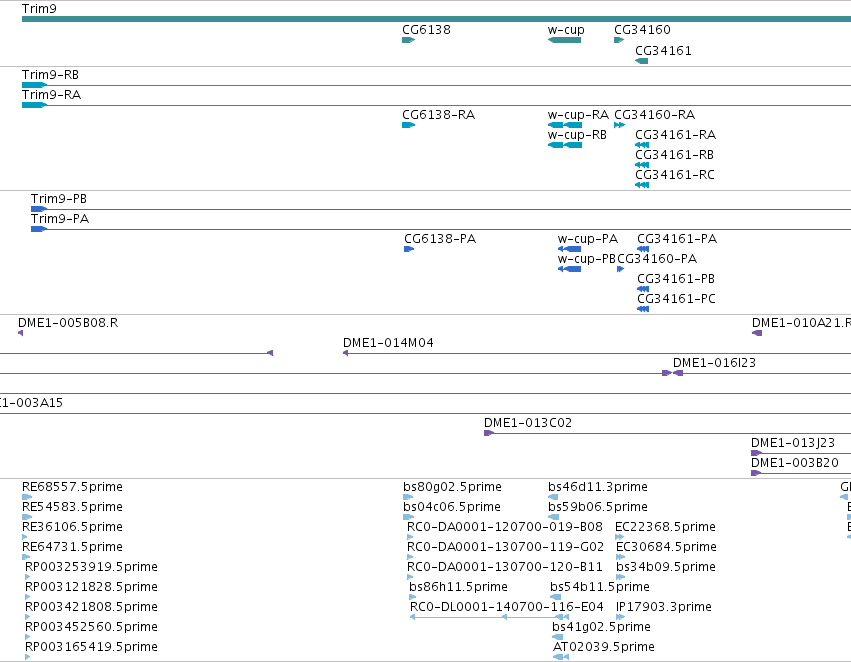Click the RC0-DA0001-130700-119-G02 EST label
Screen dimensions: 851x662
point(505,547)
